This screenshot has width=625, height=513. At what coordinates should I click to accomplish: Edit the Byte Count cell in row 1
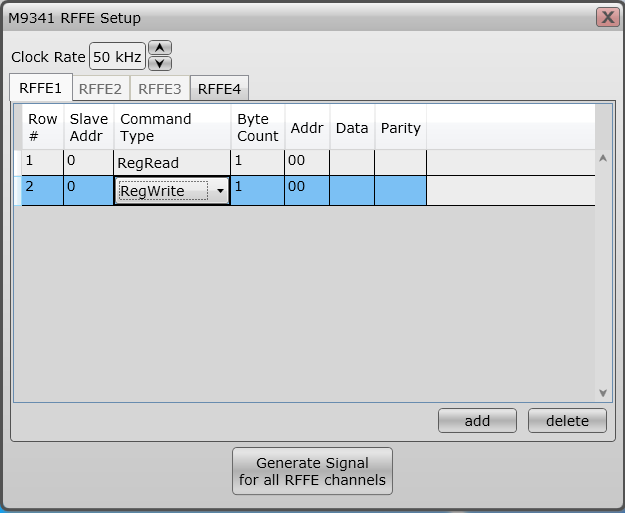click(x=257, y=162)
